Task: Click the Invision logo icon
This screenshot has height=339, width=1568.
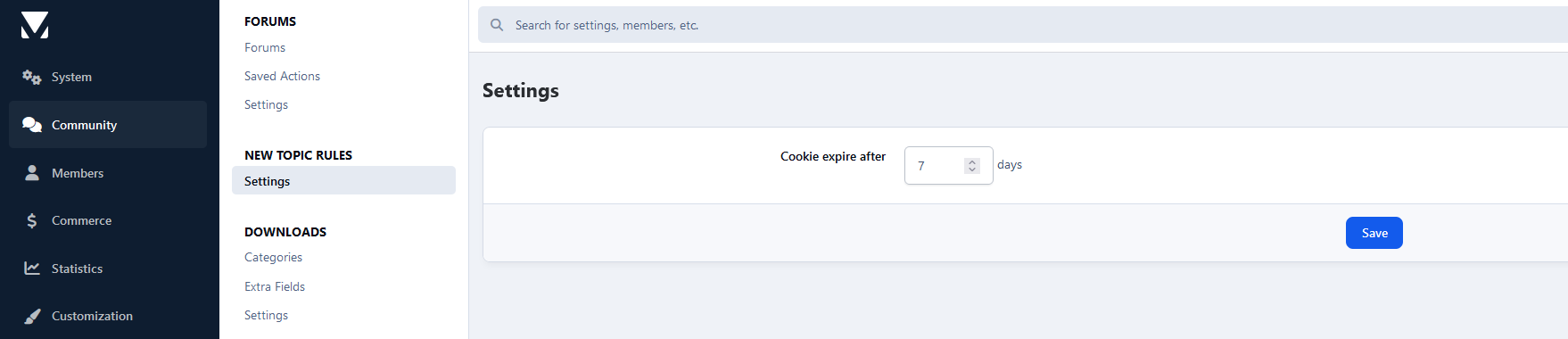Action: tap(35, 25)
